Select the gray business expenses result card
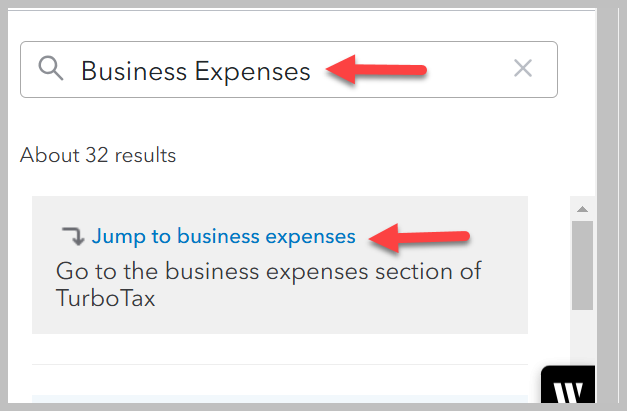 pos(280,265)
